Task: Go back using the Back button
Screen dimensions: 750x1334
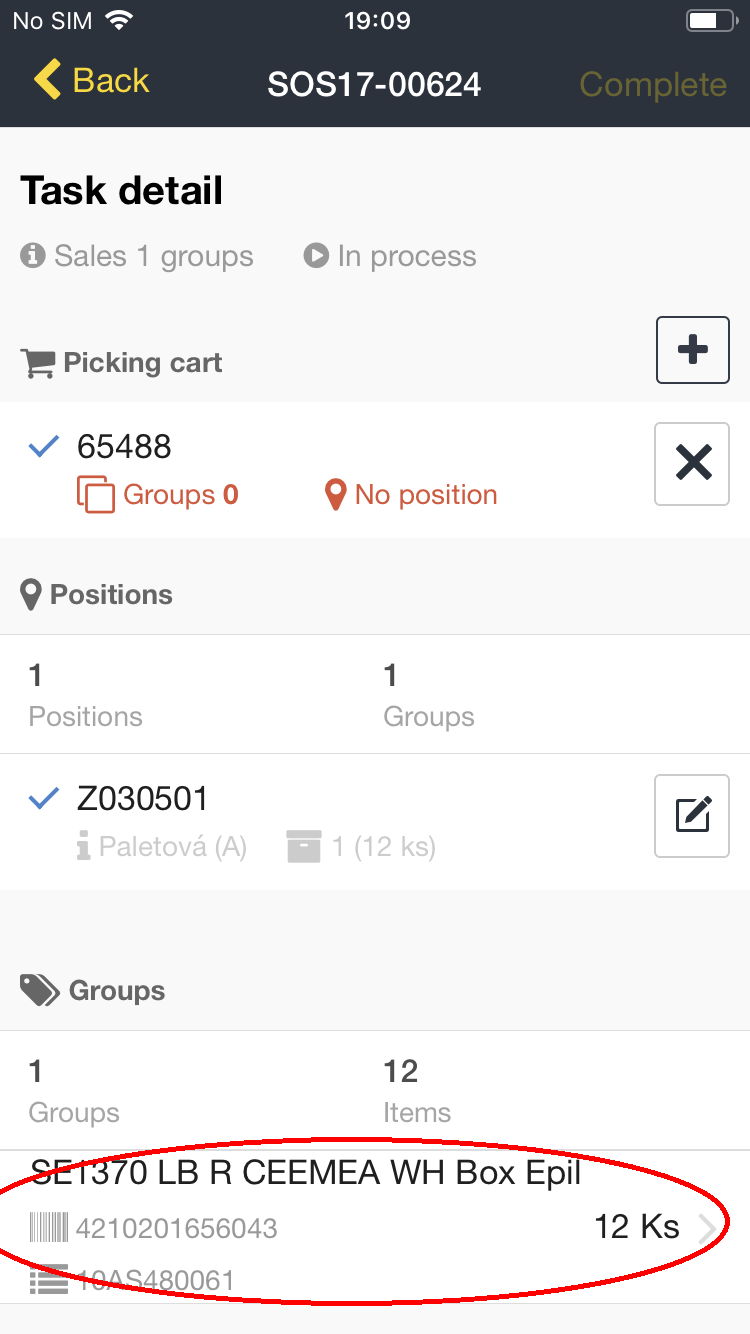Action: [x=91, y=81]
